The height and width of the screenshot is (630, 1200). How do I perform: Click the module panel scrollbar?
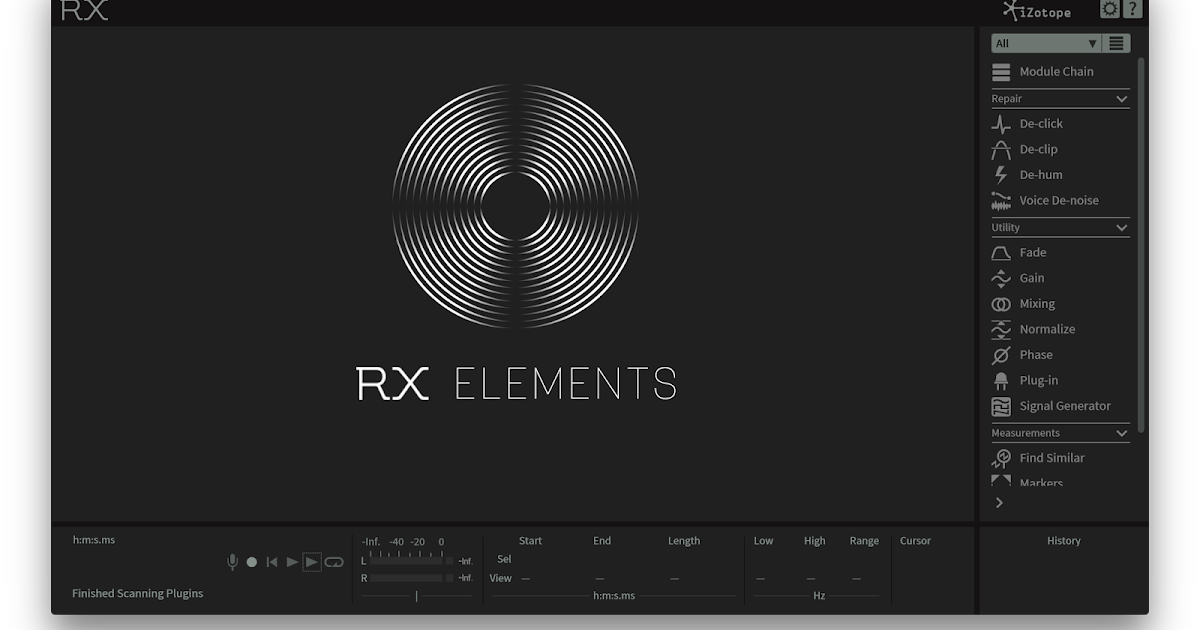[x=1141, y=245]
